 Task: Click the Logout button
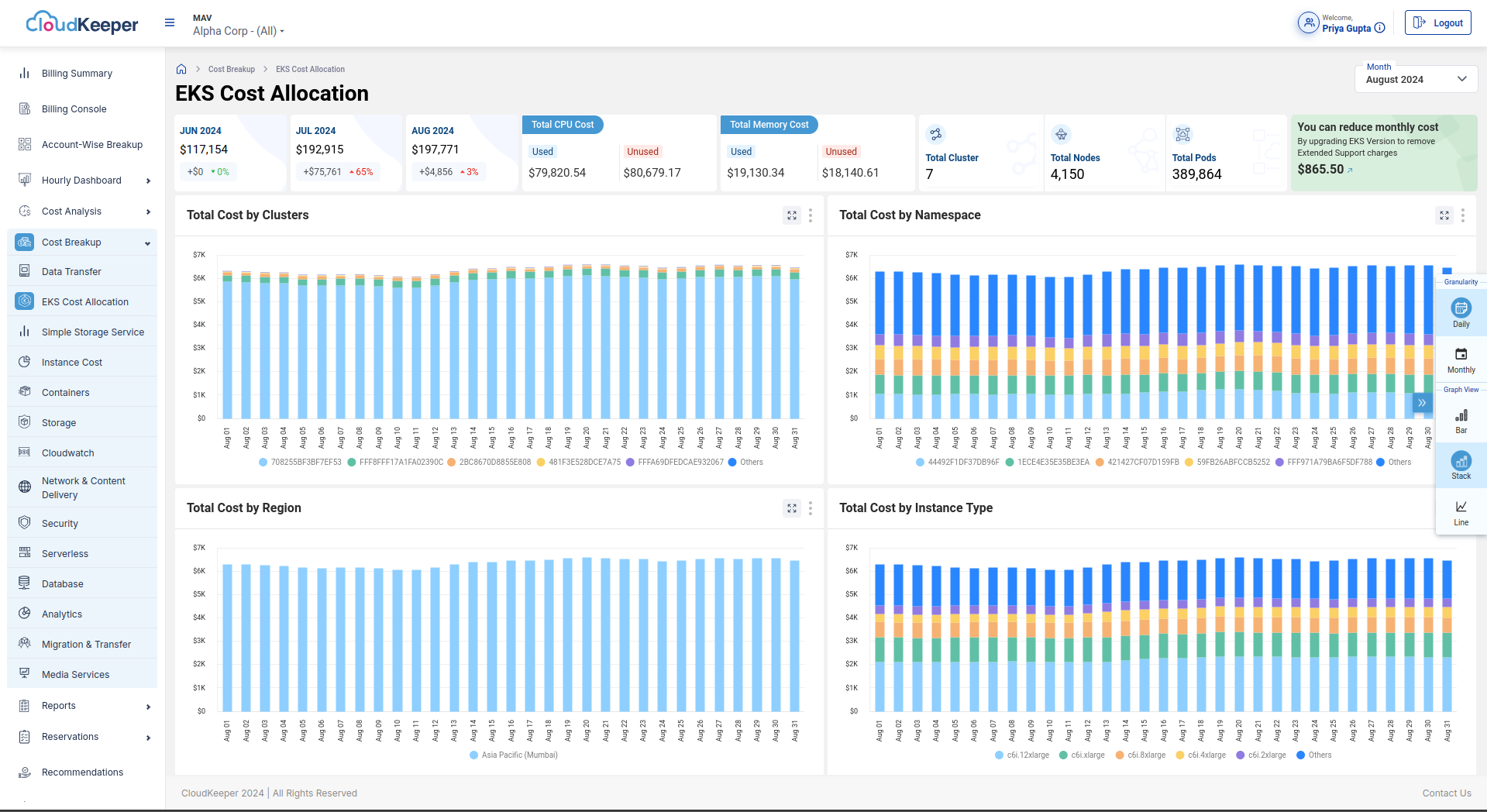coord(1437,22)
